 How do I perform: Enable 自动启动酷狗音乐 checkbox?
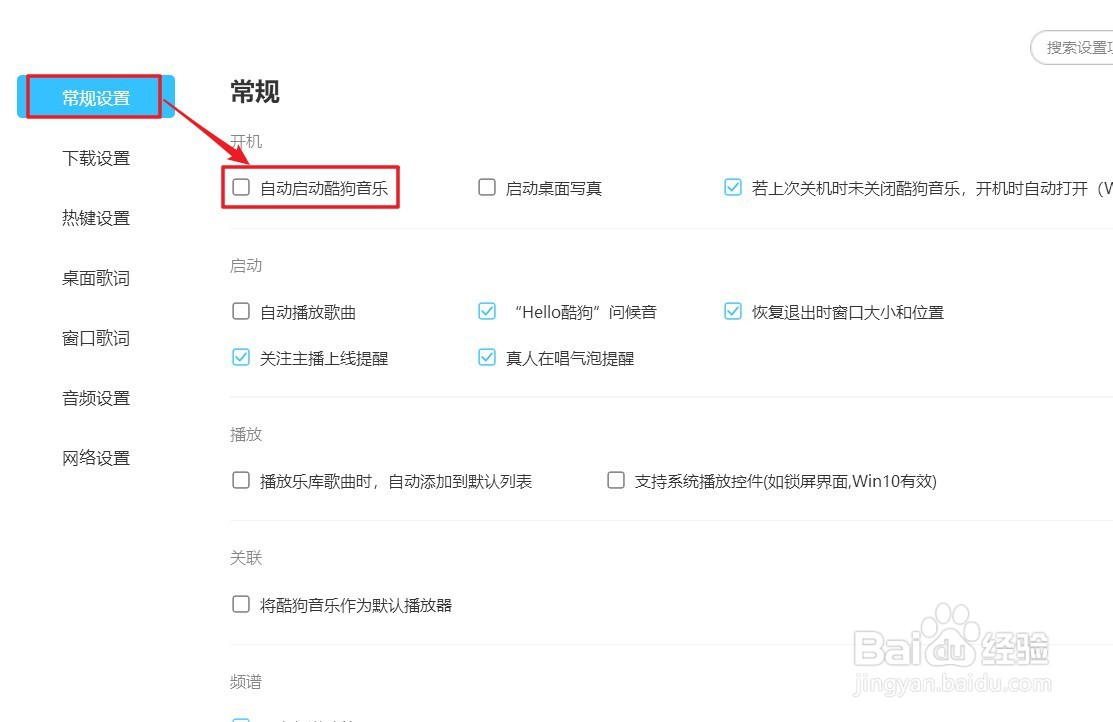(x=241, y=187)
